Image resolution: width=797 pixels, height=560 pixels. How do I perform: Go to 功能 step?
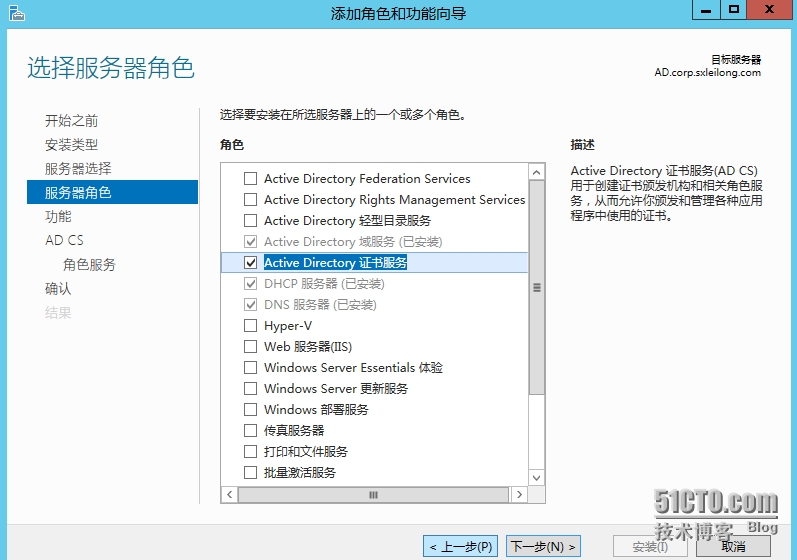(58, 216)
